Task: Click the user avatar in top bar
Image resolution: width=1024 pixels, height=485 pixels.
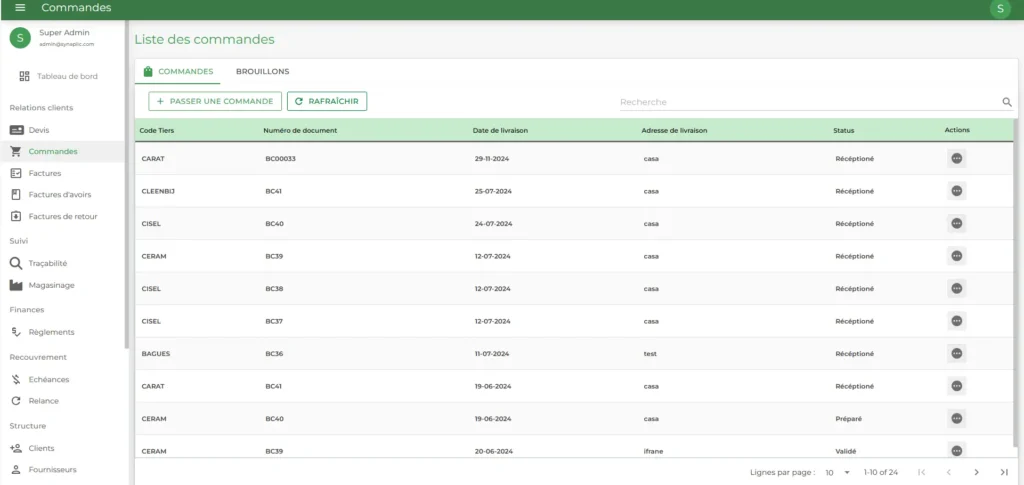Action: click(1000, 8)
